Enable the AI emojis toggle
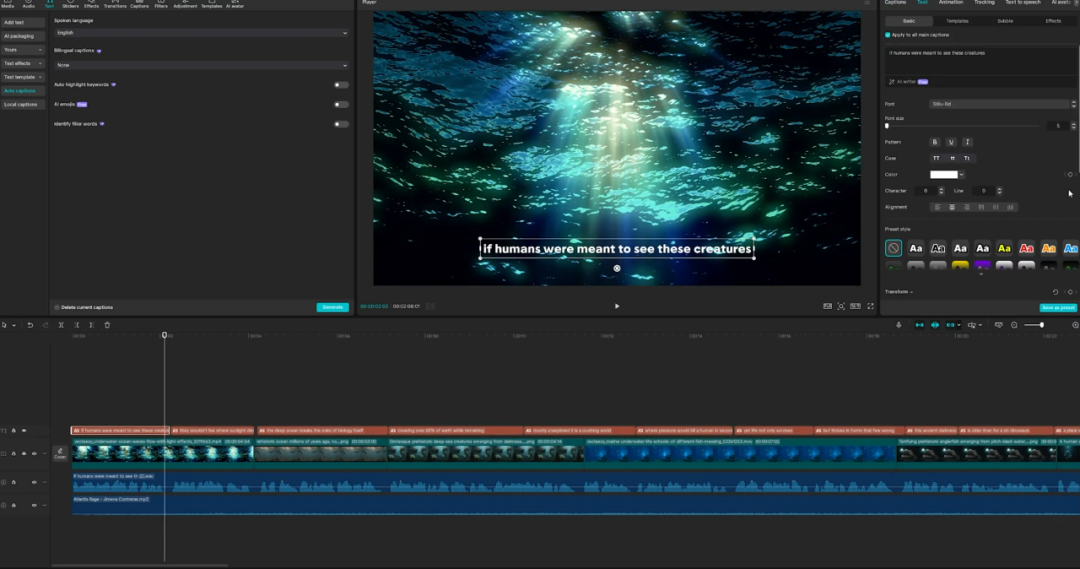Screen dimensions: 1080x569 point(341,103)
